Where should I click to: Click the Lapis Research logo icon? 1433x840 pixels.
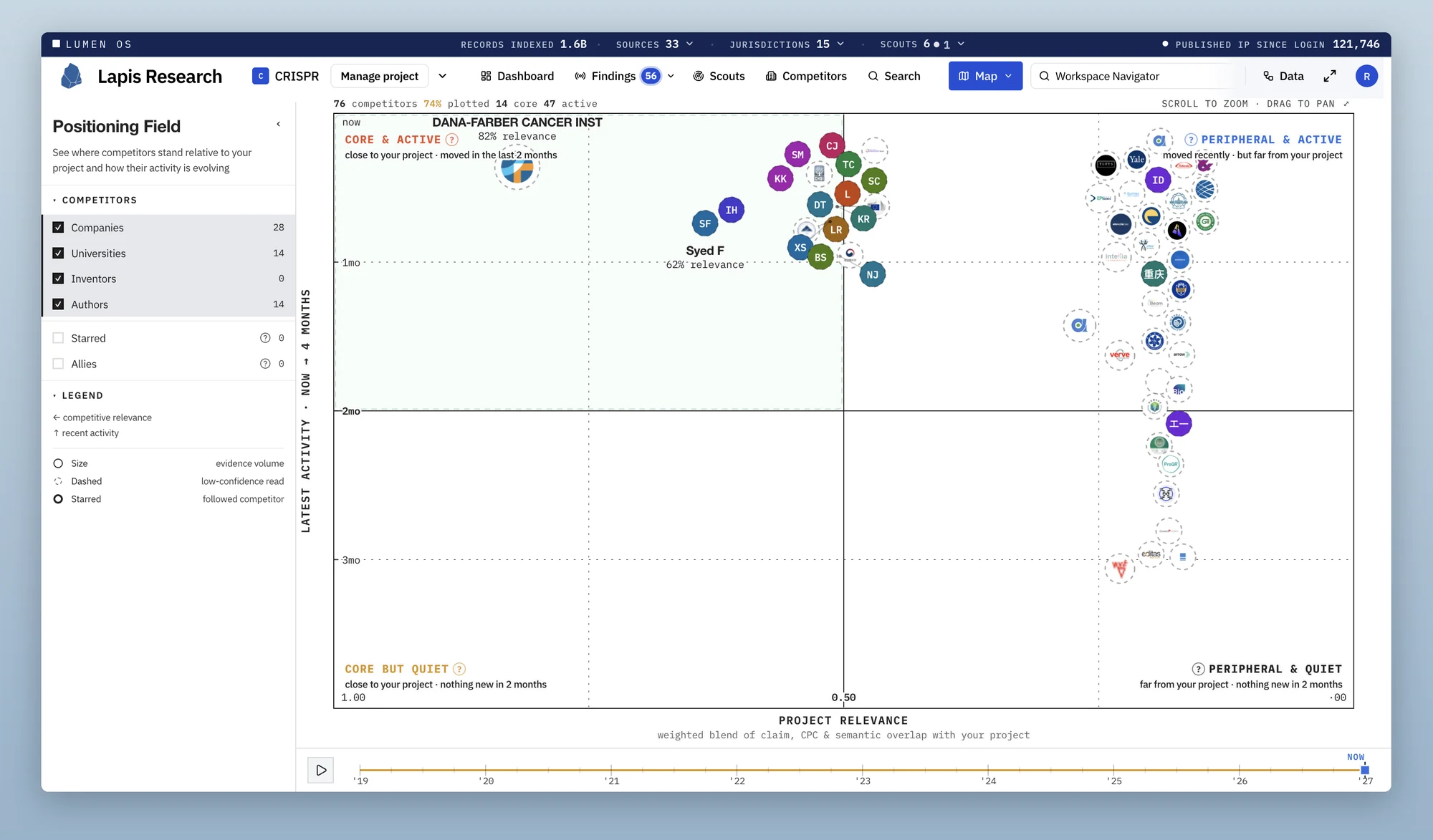[71, 76]
